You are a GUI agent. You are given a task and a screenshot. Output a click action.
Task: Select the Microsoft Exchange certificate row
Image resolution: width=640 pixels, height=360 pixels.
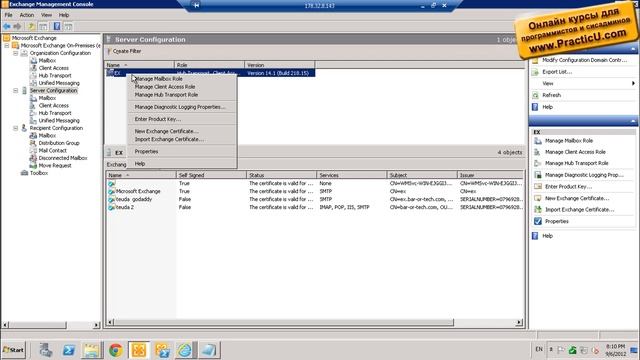click(x=315, y=191)
